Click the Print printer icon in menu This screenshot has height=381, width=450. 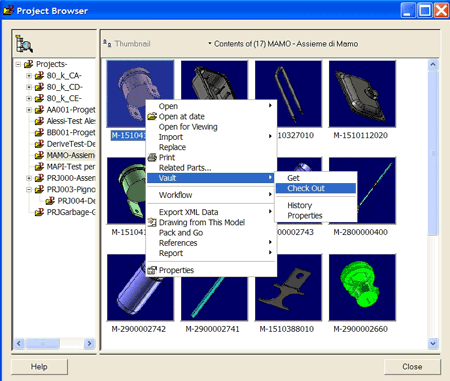[152, 157]
